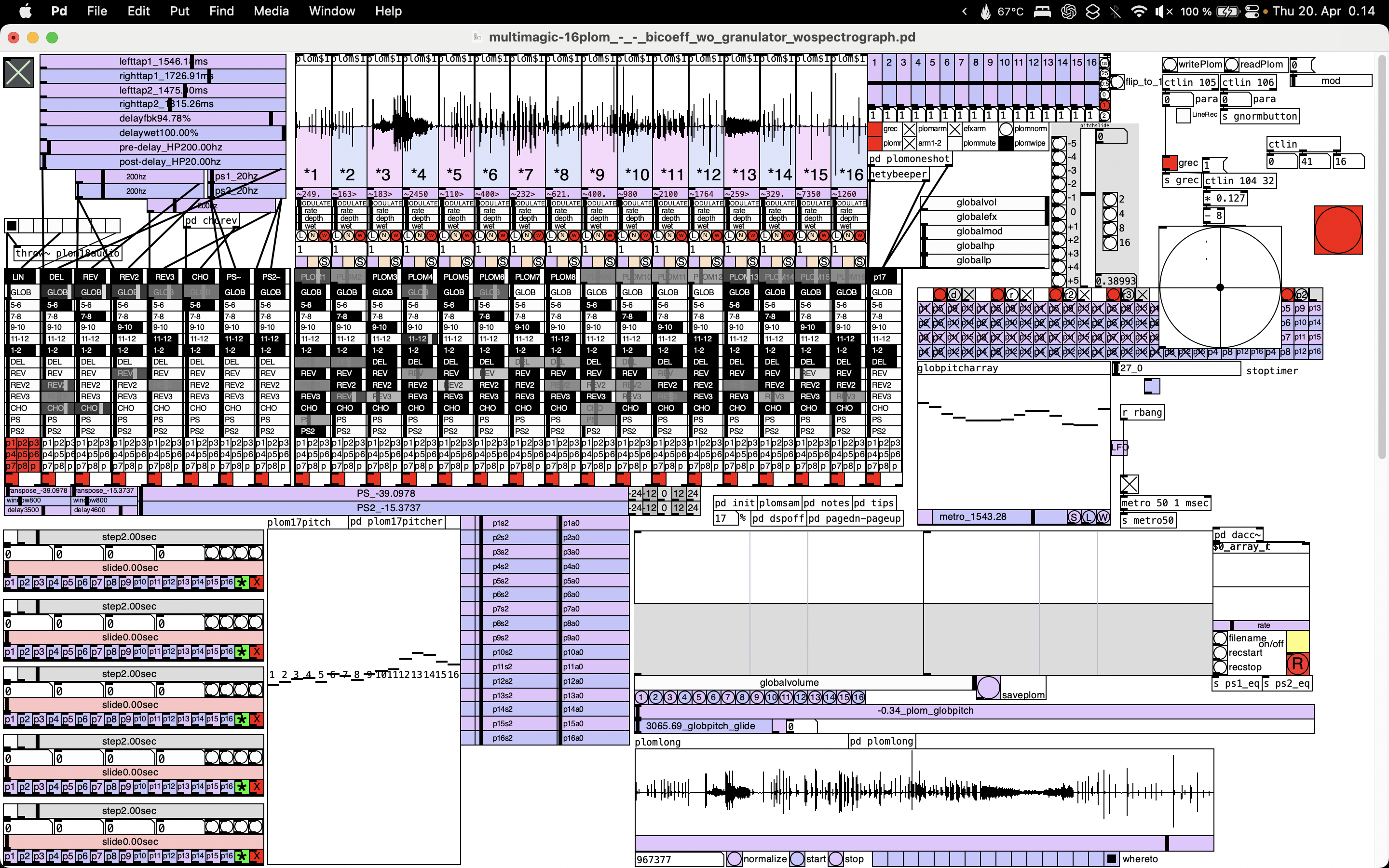Click the -0.34_plom_globpitch slider

click(x=975, y=711)
